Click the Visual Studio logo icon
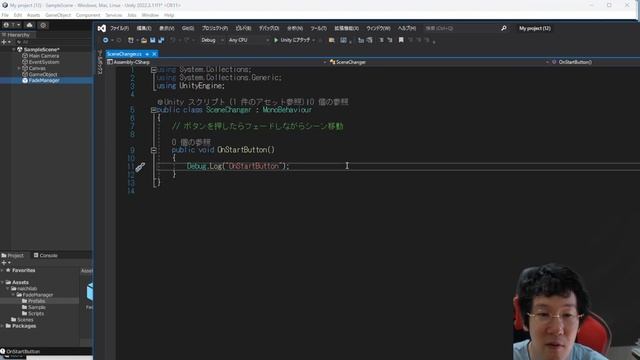The width and height of the screenshot is (640, 360). (102, 28)
